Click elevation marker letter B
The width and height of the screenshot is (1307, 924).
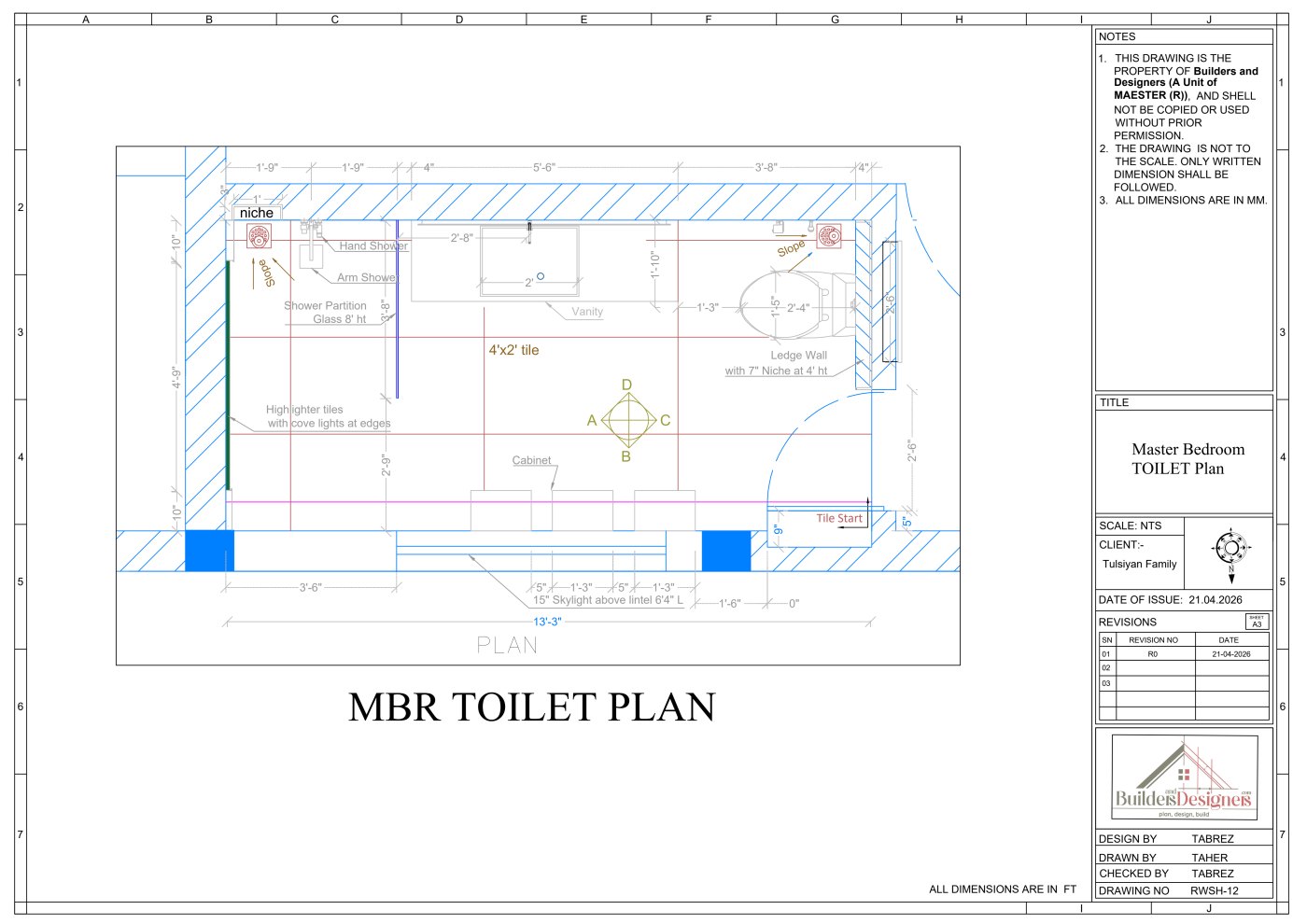[x=626, y=457]
